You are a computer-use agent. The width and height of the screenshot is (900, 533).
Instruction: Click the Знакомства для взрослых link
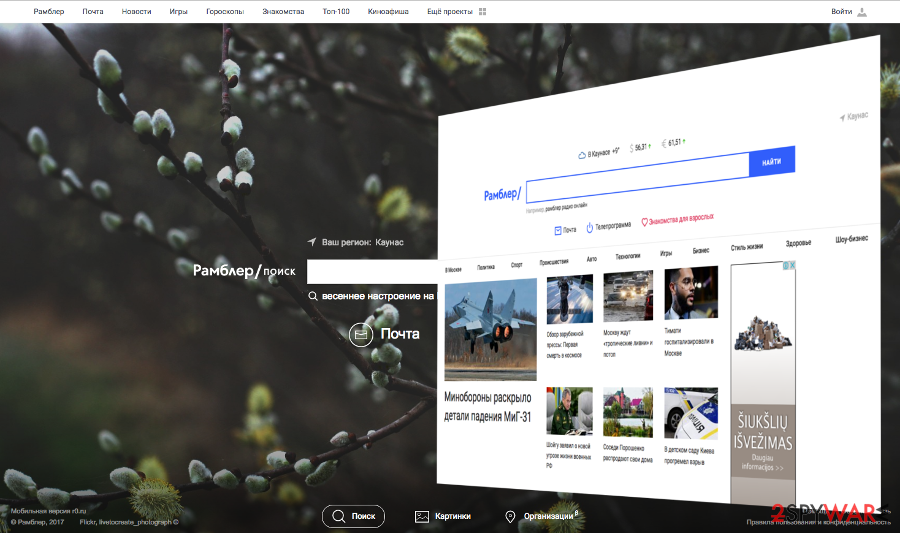[677, 220]
